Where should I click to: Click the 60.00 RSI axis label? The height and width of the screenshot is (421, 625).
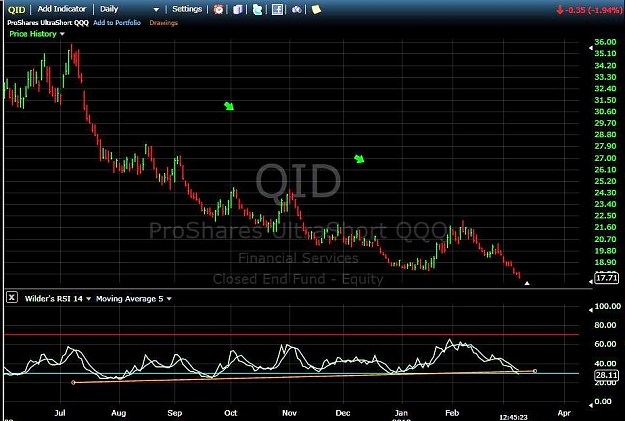[605, 344]
